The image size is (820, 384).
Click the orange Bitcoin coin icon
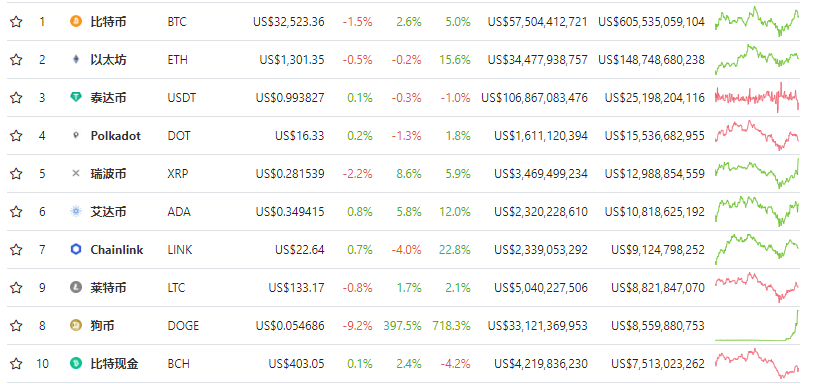[76, 21]
